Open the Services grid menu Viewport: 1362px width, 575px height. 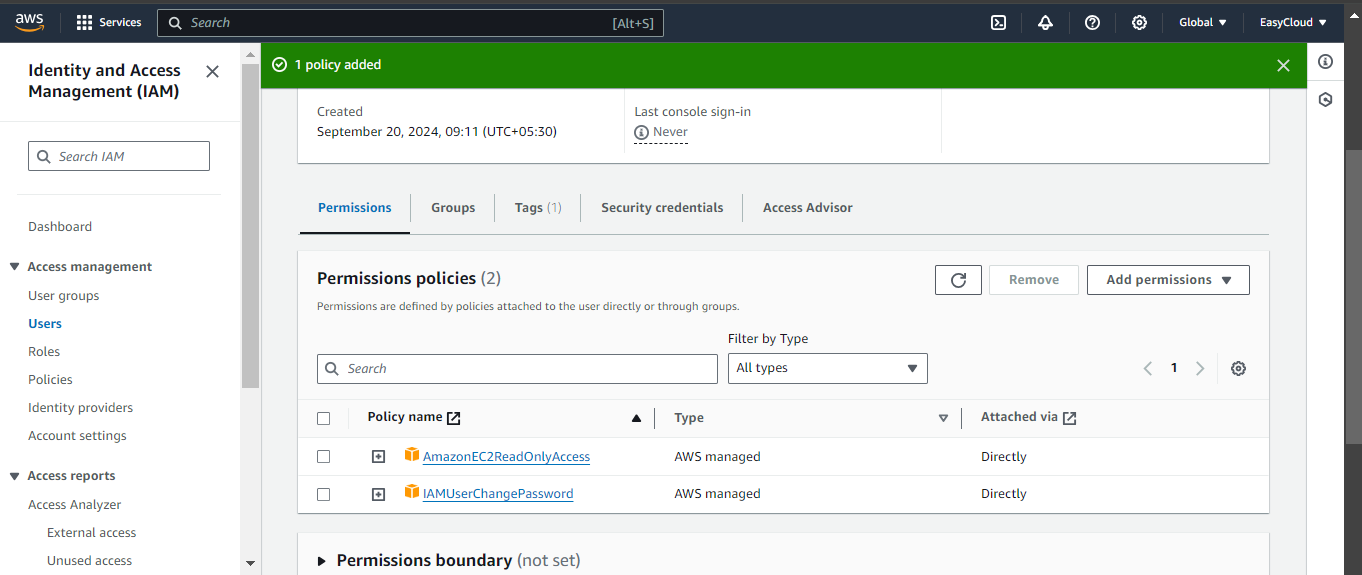[x=109, y=22]
